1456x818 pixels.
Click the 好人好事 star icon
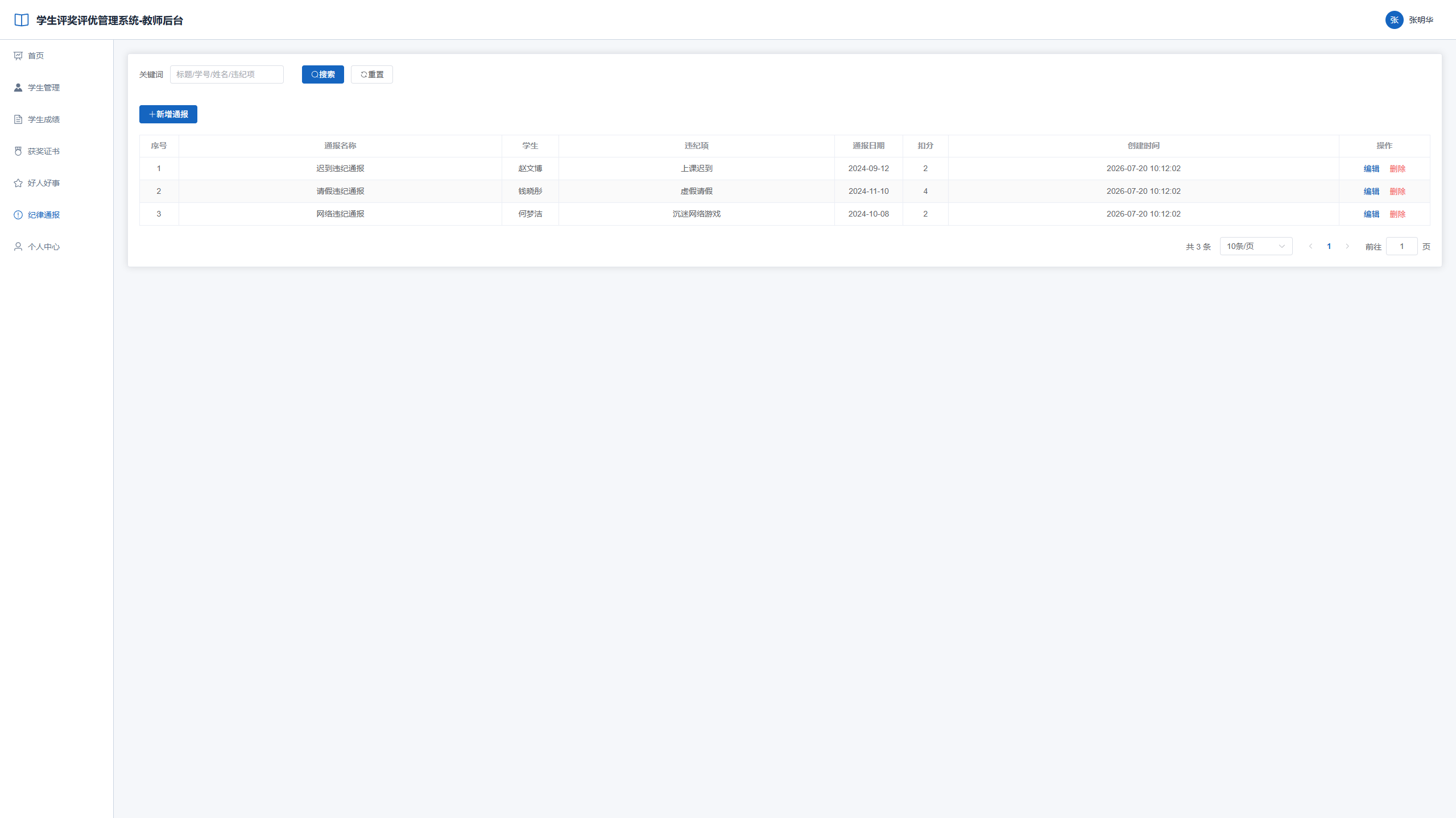(18, 183)
